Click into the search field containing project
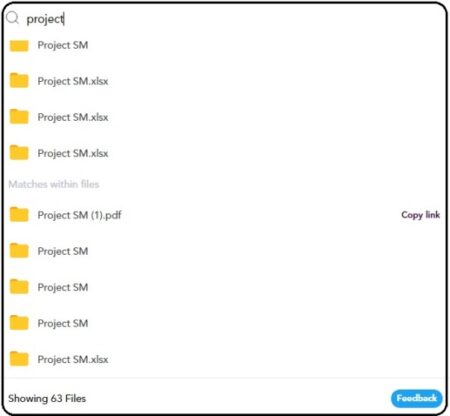Image resolution: width=450 pixels, height=416 pixels. coord(230,19)
